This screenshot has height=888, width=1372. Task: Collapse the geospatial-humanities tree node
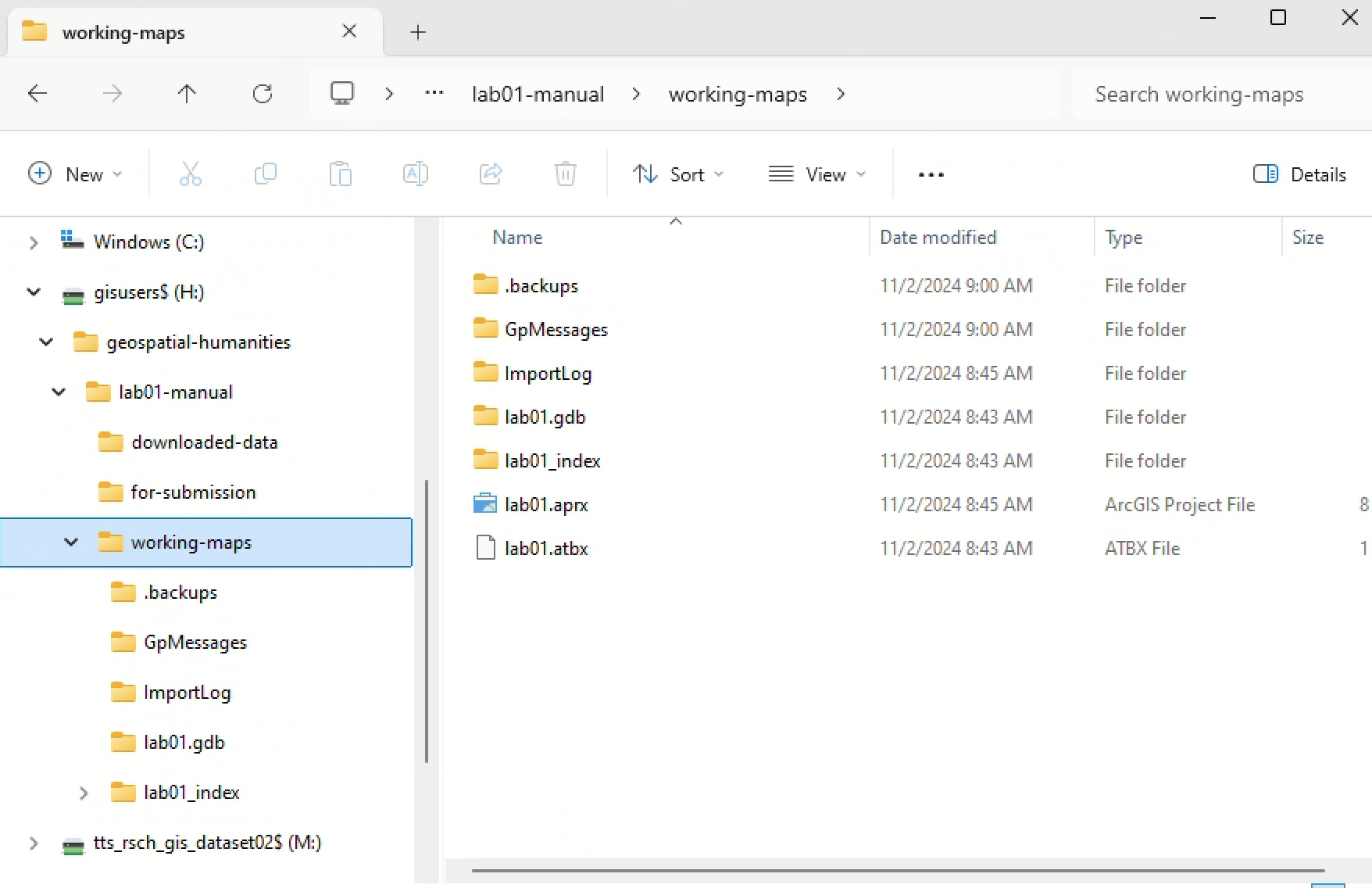[46, 342]
